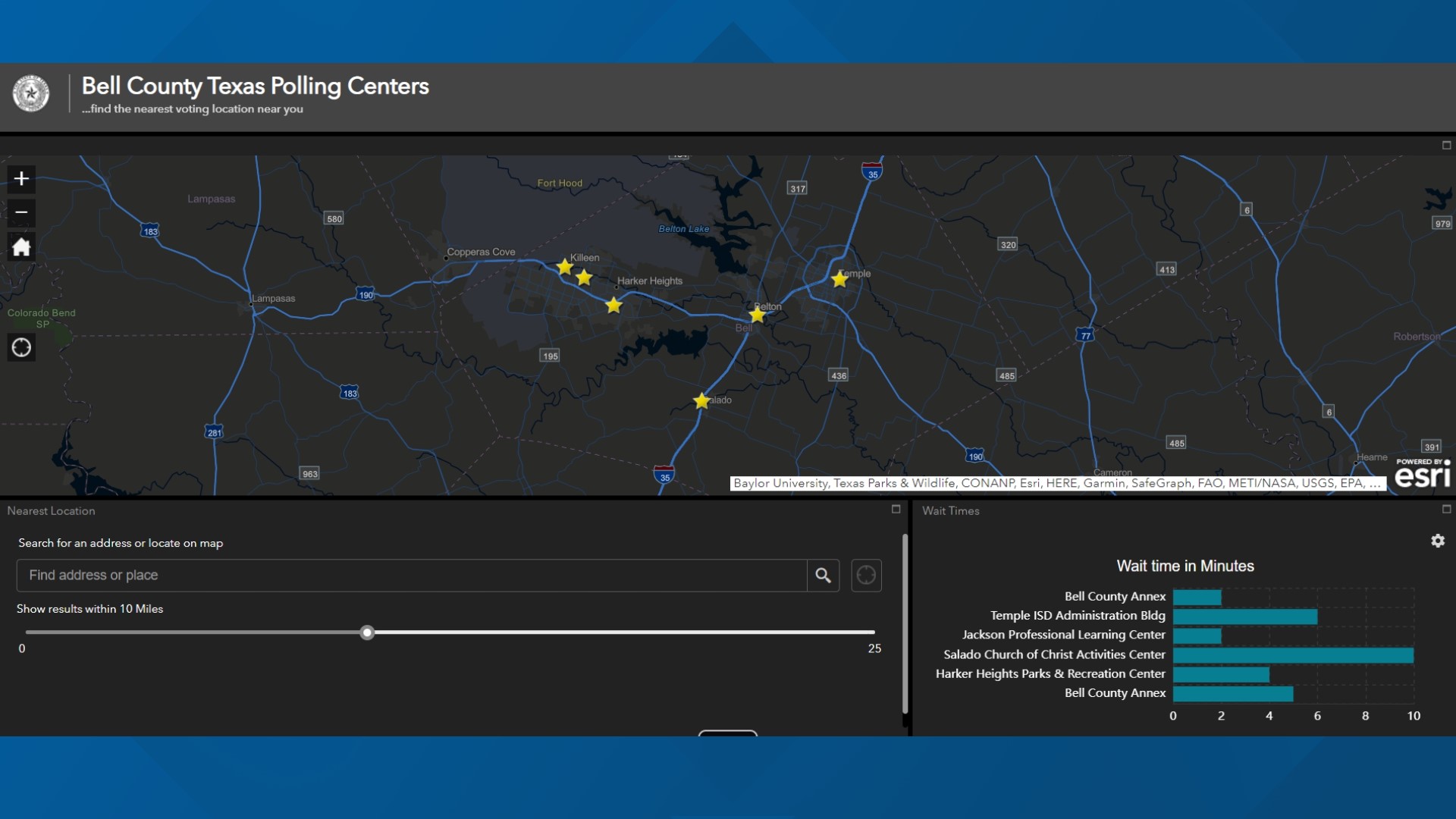Click the Zoom In control on the map

[x=20, y=179]
